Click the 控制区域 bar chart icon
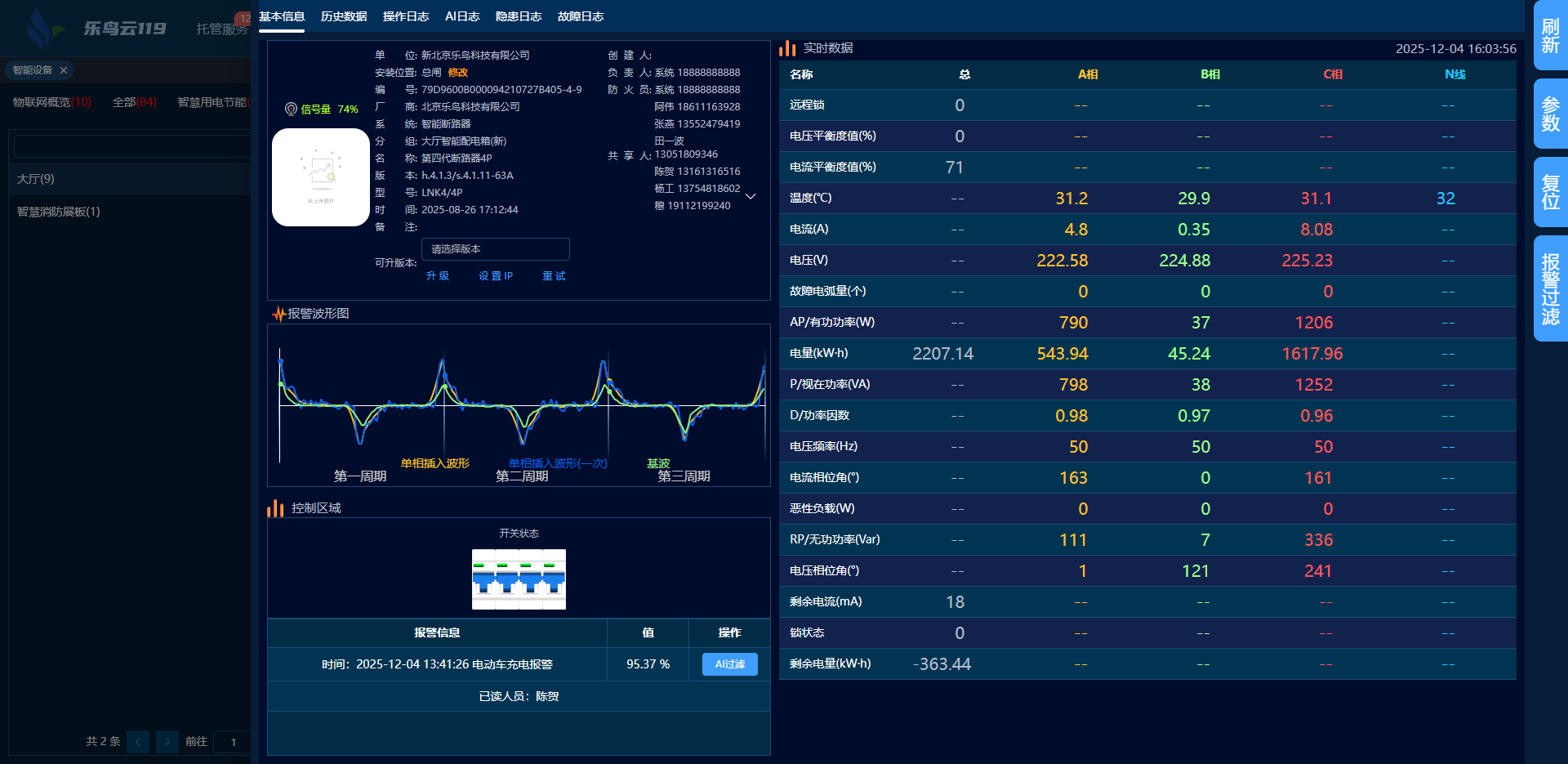Image resolution: width=1568 pixels, height=764 pixels. tap(275, 508)
